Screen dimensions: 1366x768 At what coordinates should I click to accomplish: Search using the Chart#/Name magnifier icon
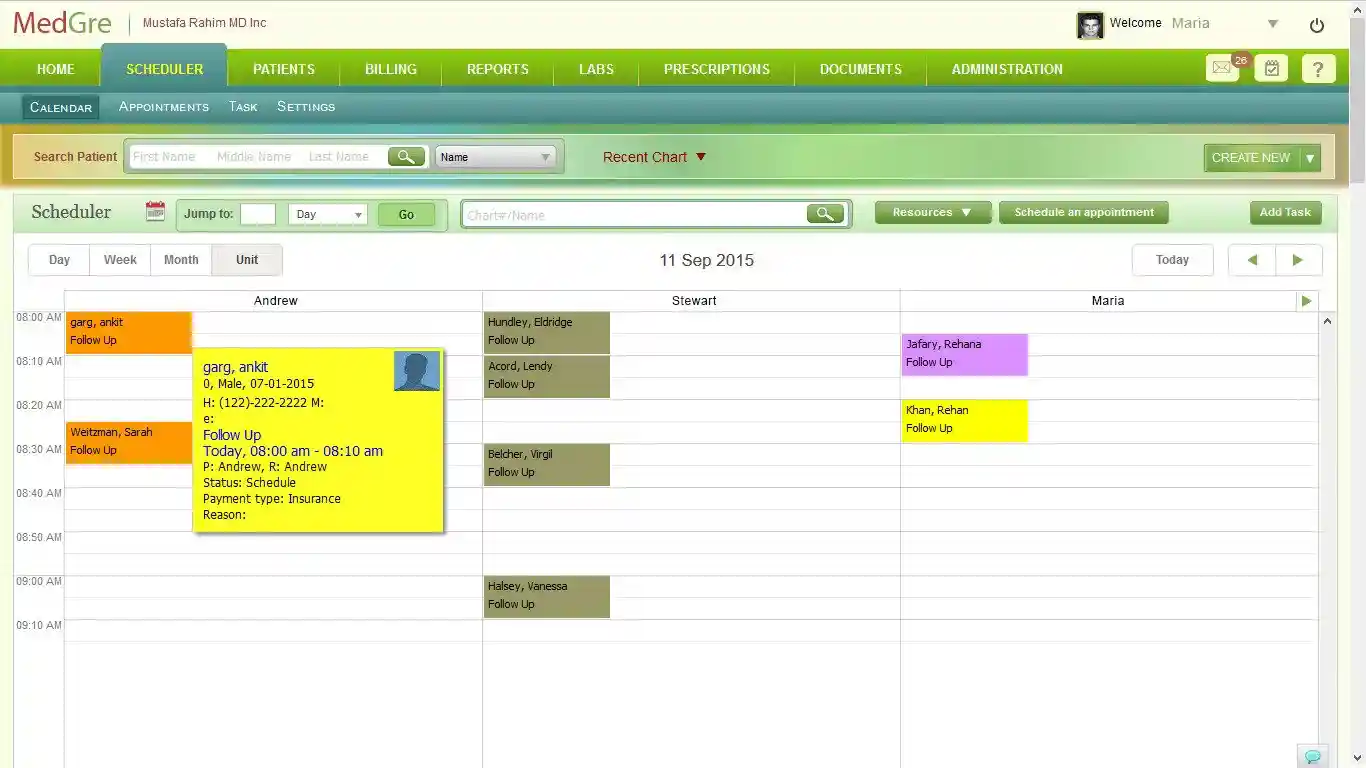click(x=826, y=213)
